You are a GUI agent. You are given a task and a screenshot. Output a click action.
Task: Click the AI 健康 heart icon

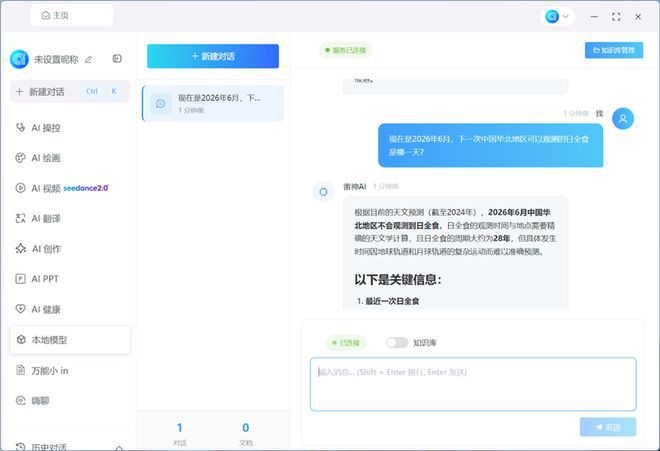(20, 309)
